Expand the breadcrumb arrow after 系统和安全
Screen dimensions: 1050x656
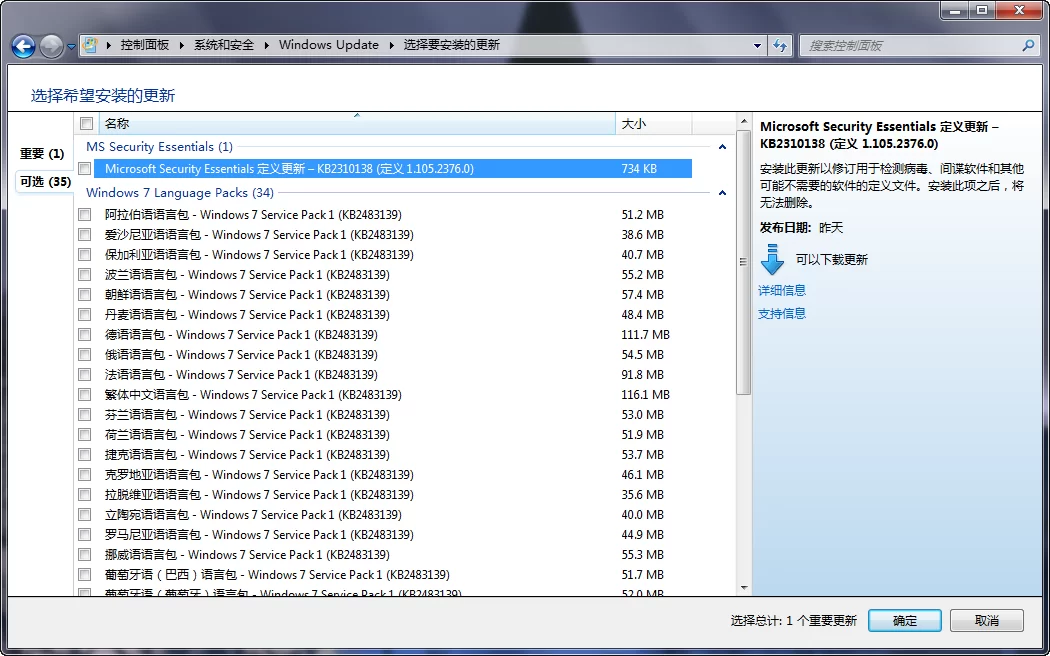click(x=267, y=45)
